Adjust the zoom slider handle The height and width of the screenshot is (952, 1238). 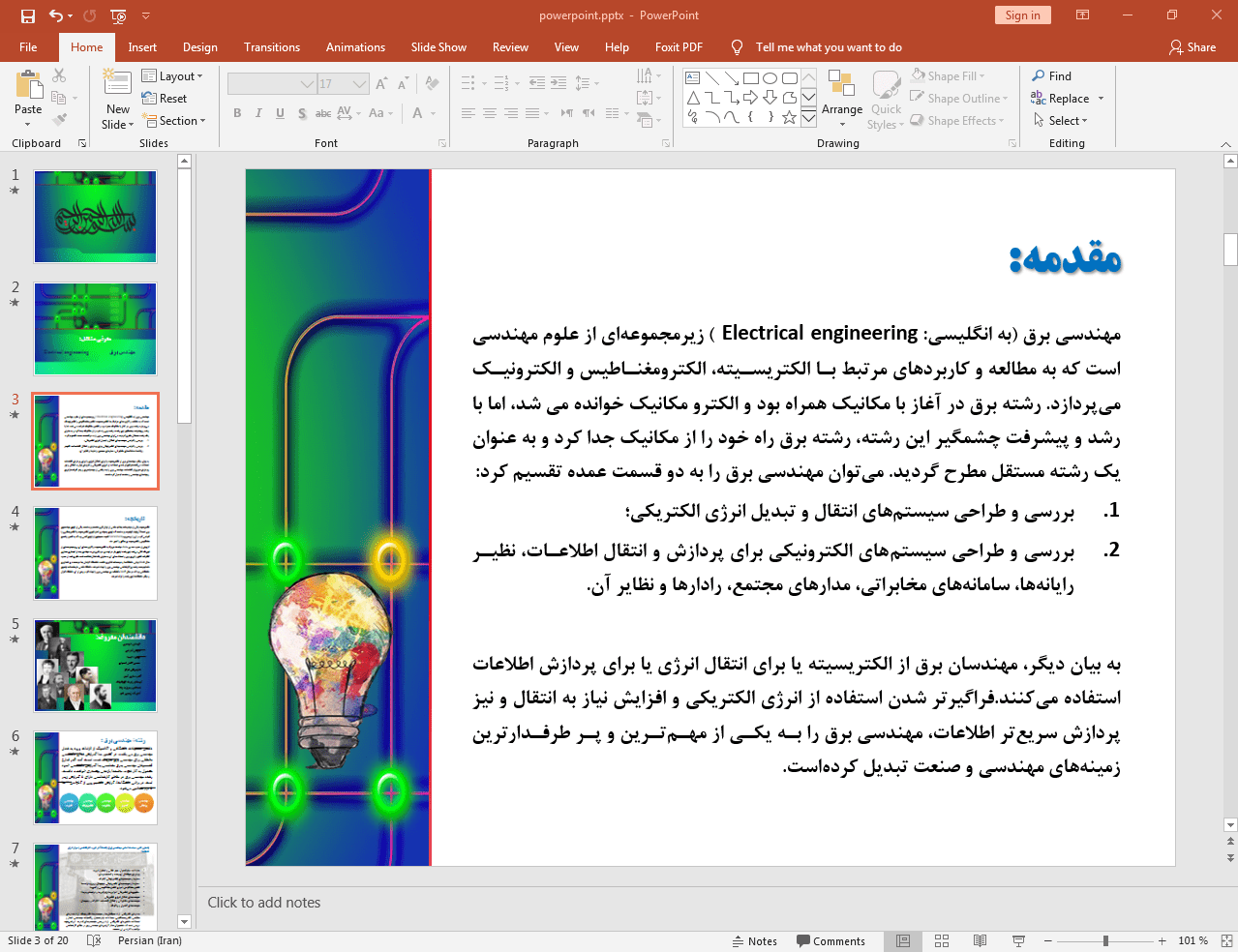pos(1105,941)
